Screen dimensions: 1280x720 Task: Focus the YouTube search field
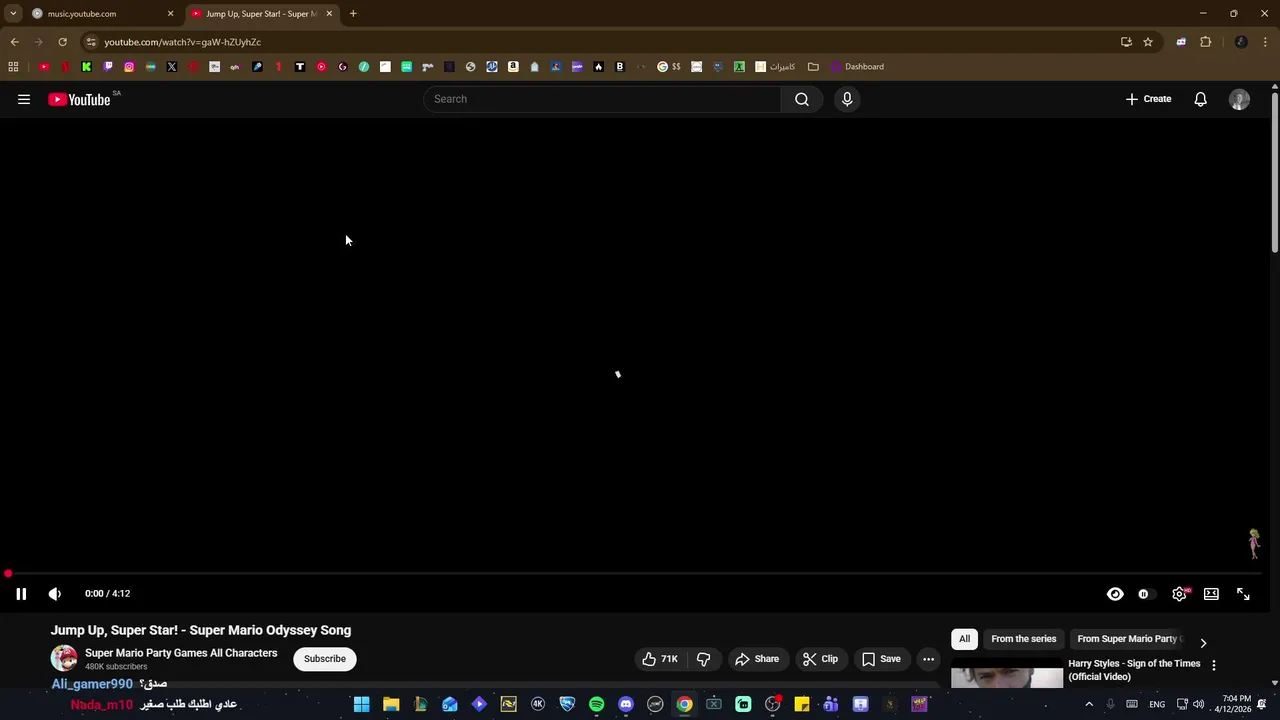(602, 99)
